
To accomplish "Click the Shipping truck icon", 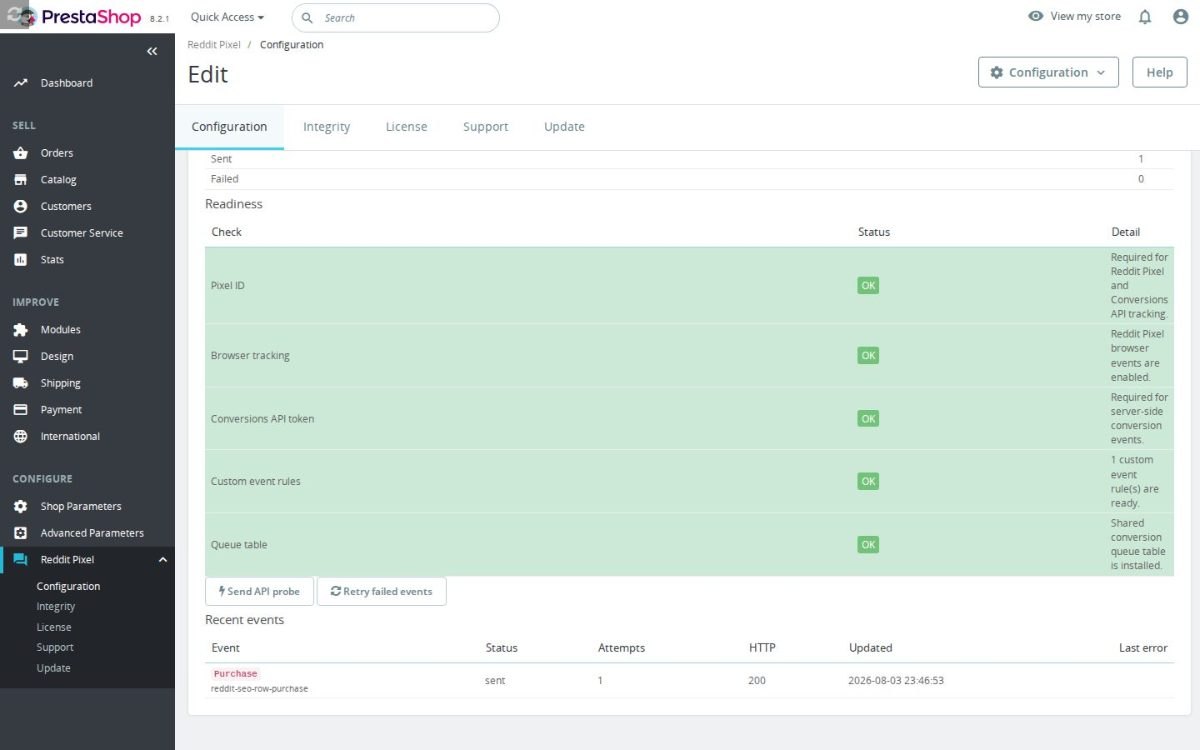I will click(x=20, y=383).
